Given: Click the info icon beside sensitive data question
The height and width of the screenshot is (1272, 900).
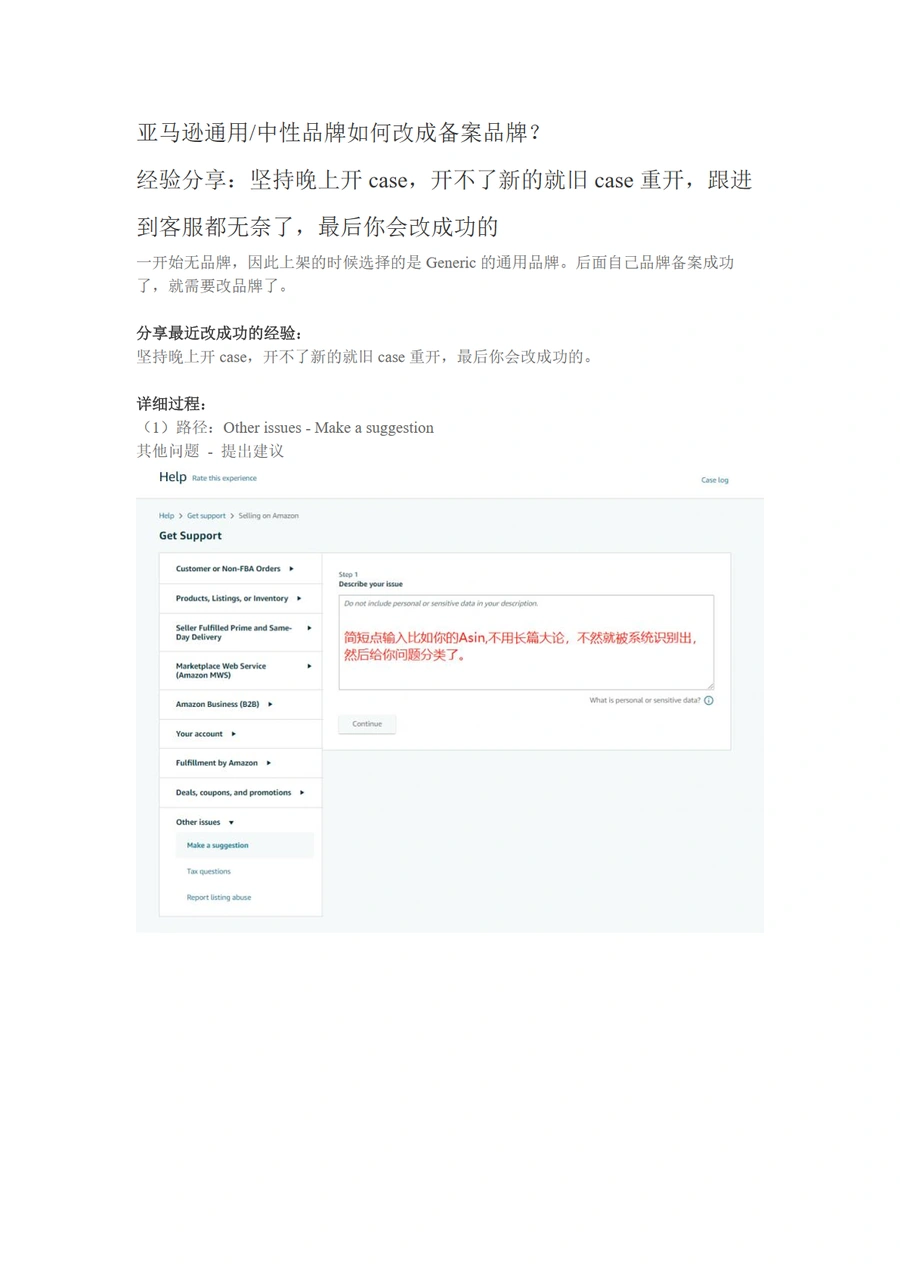Looking at the screenshot, I should pos(709,701).
